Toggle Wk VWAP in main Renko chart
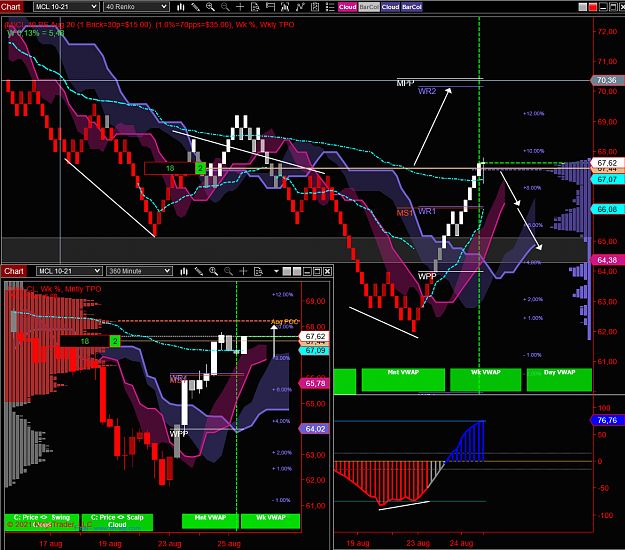This screenshot has width=625, height=550. click(x=485, y=380)
